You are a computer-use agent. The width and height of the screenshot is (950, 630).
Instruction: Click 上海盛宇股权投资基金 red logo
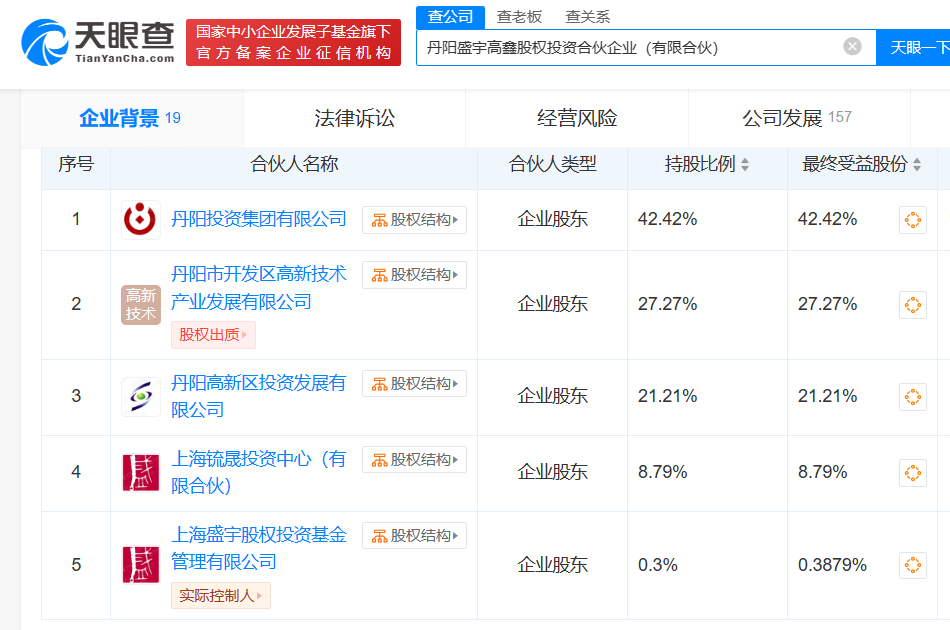tap(141, 565)
